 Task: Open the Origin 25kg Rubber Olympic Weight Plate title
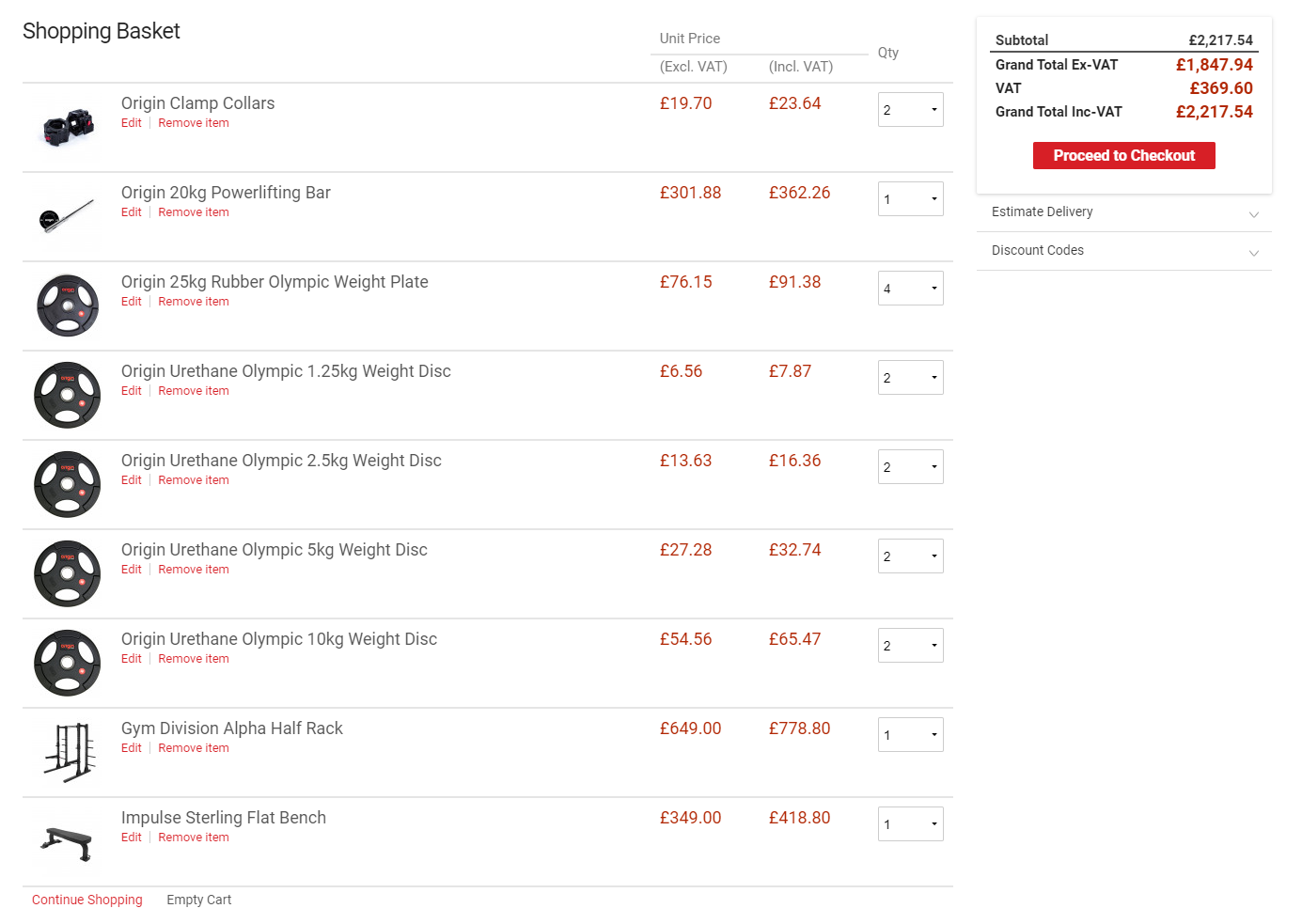[275, 282]
